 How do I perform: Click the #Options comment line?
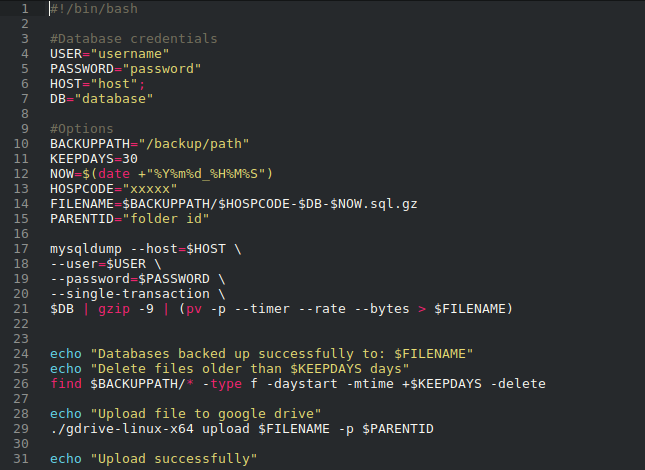point(81,129)
